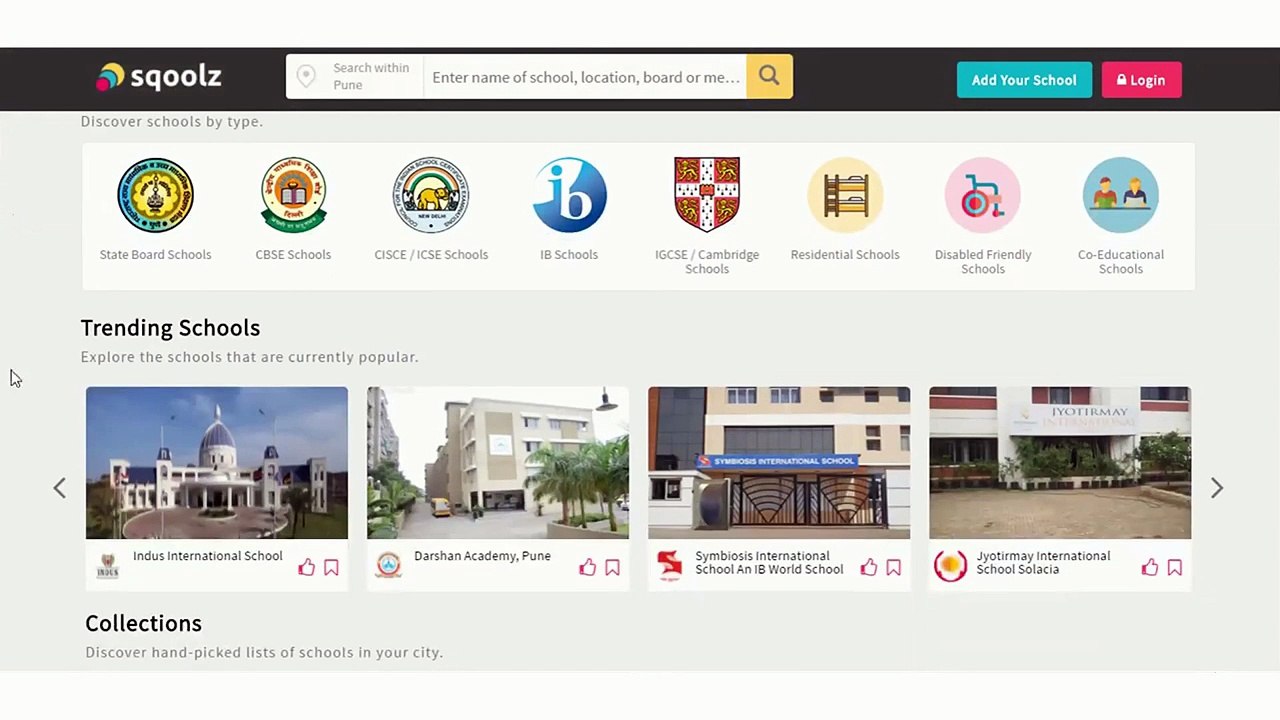The image size is (1280, 720).
Task: Click the yellow search magnifier button
Action: 769,76
